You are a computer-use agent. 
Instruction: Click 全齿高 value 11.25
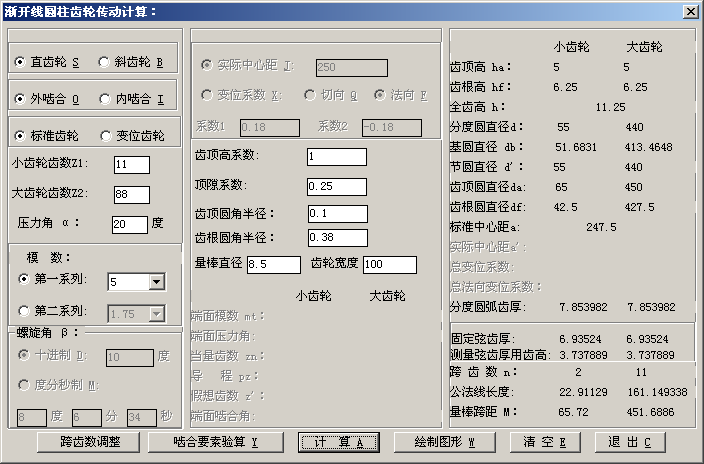click(611, 107)
